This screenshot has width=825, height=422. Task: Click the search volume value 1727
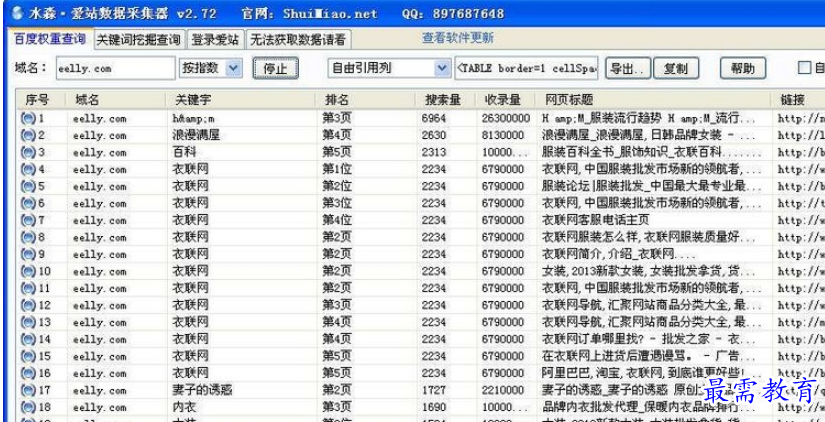[434, 390]
